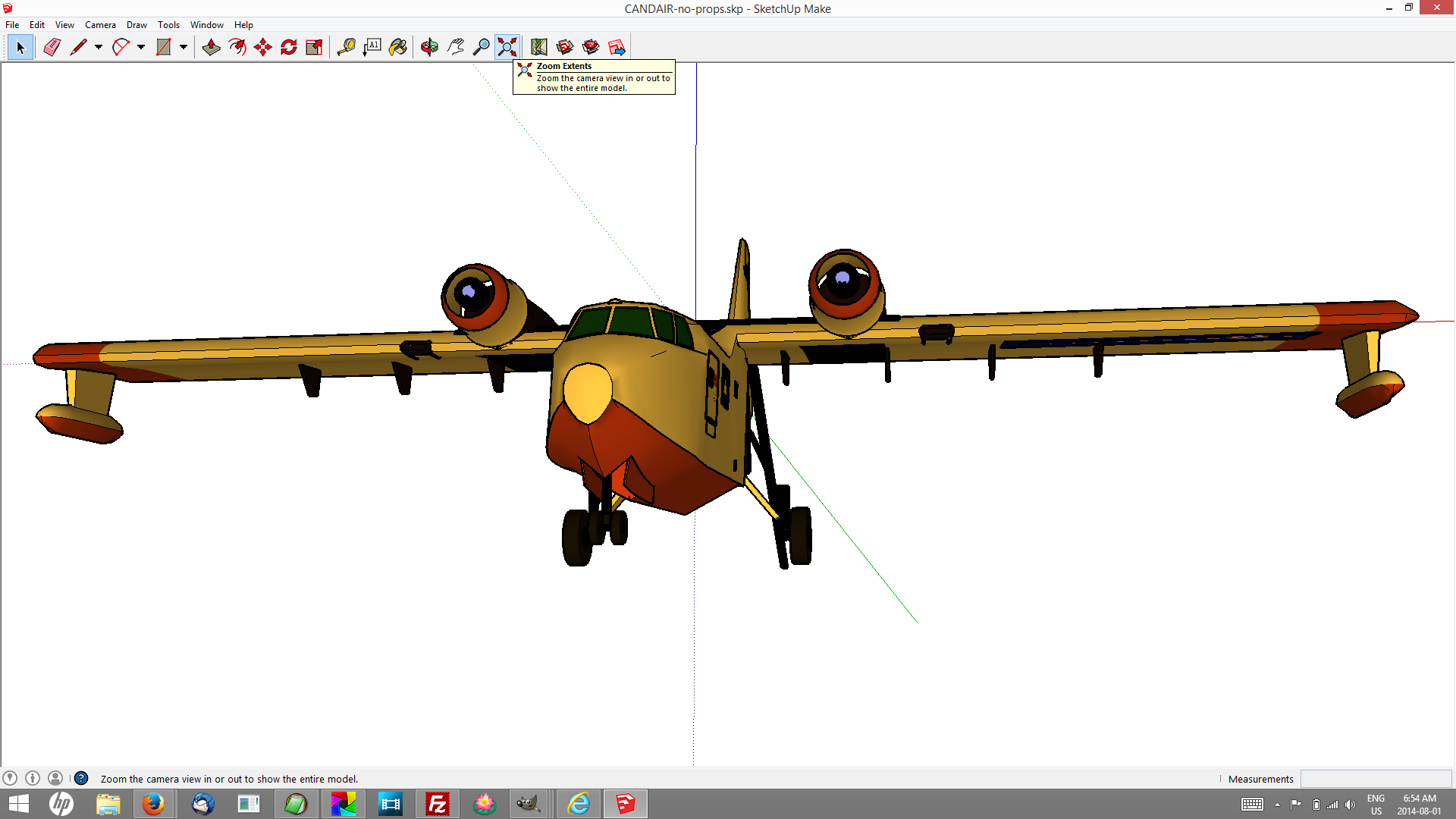Image resolution: width=1456 pixels, height=819 pixels.
Task: Activate the Rotate tool
Action: (289, 47)
